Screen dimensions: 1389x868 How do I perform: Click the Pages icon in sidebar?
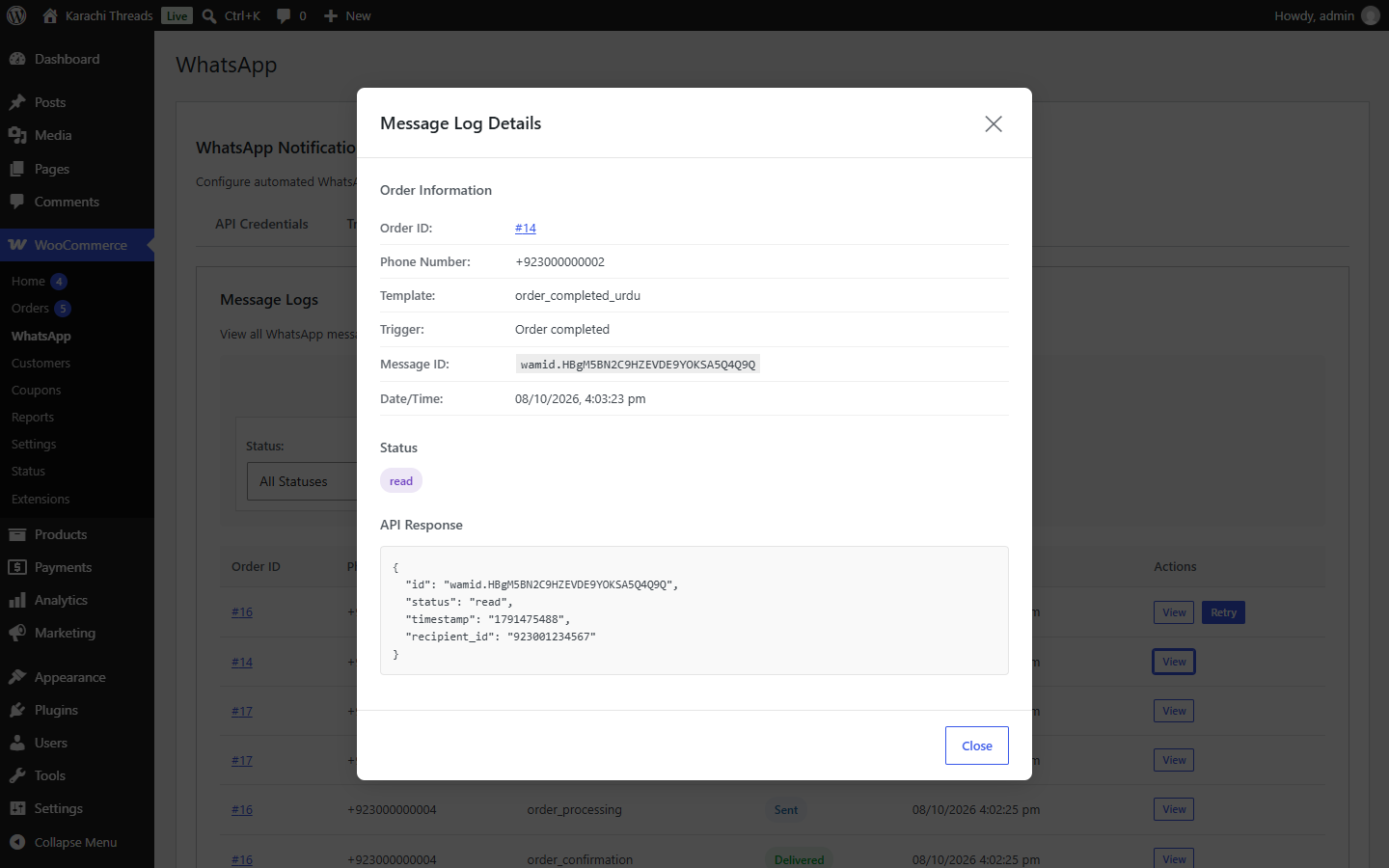[x=17, y=169]
